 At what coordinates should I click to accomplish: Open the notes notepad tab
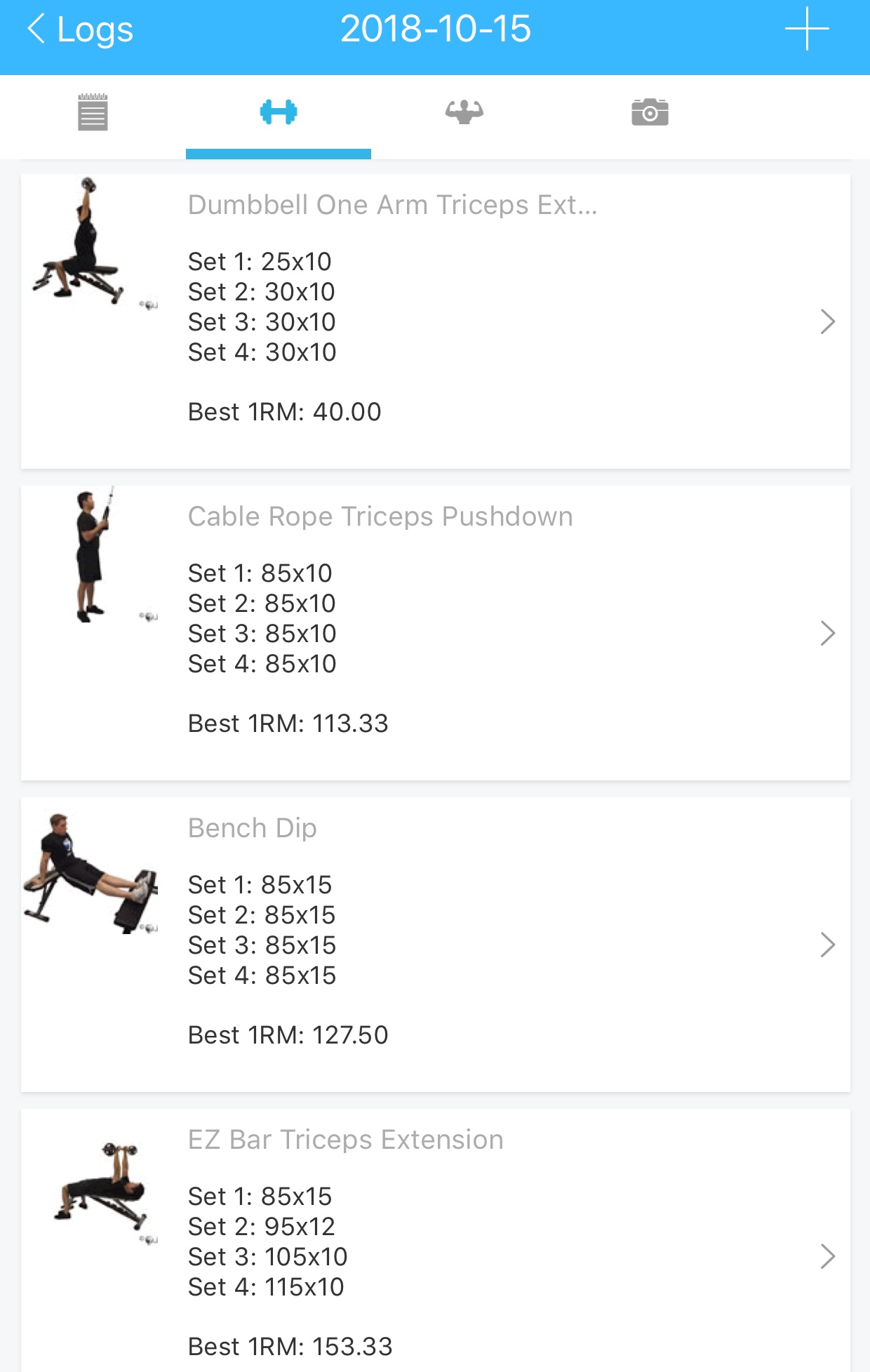(93, 112)
